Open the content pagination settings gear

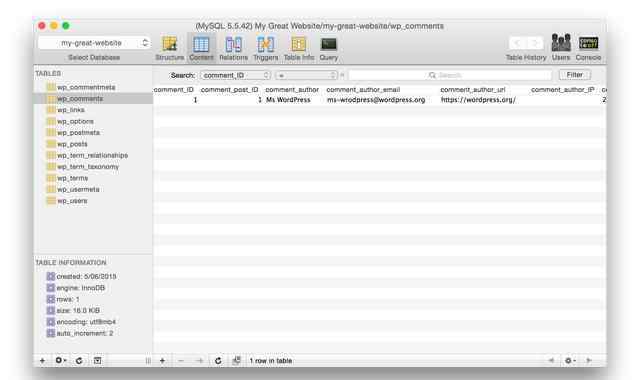570,361
